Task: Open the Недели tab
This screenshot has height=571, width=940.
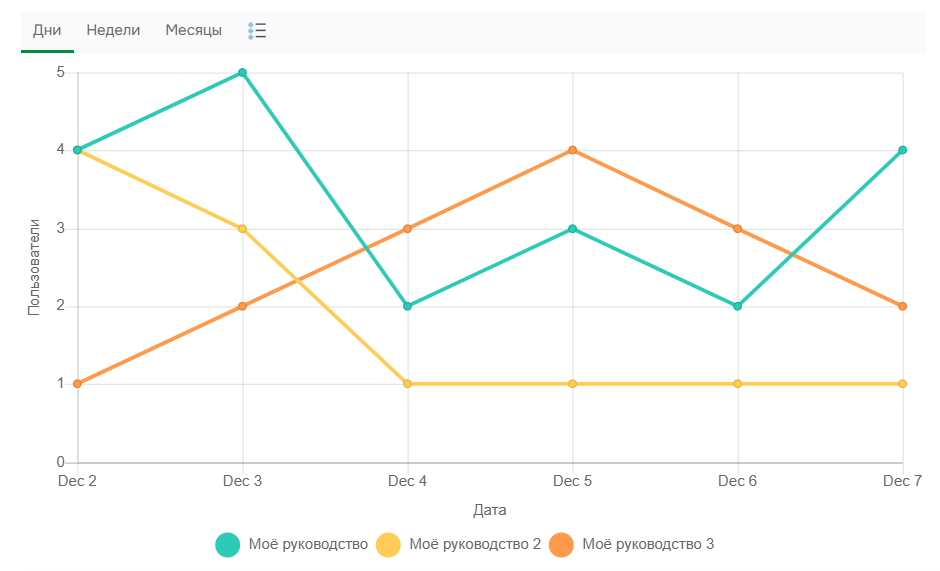Action: tap(113, 30)
